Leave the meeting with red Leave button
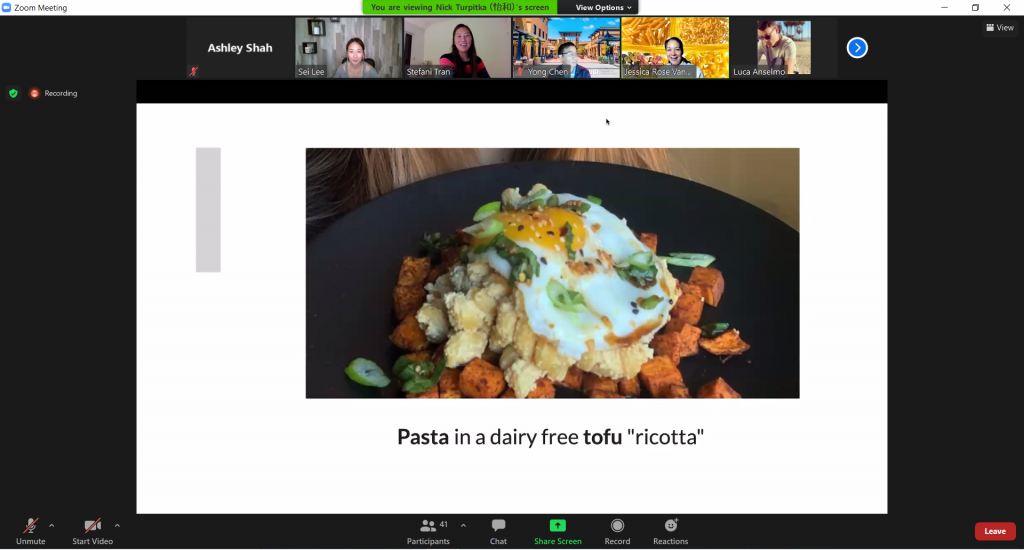The height and width of the screenshot is (550, 1024). (x=994, y=531)
